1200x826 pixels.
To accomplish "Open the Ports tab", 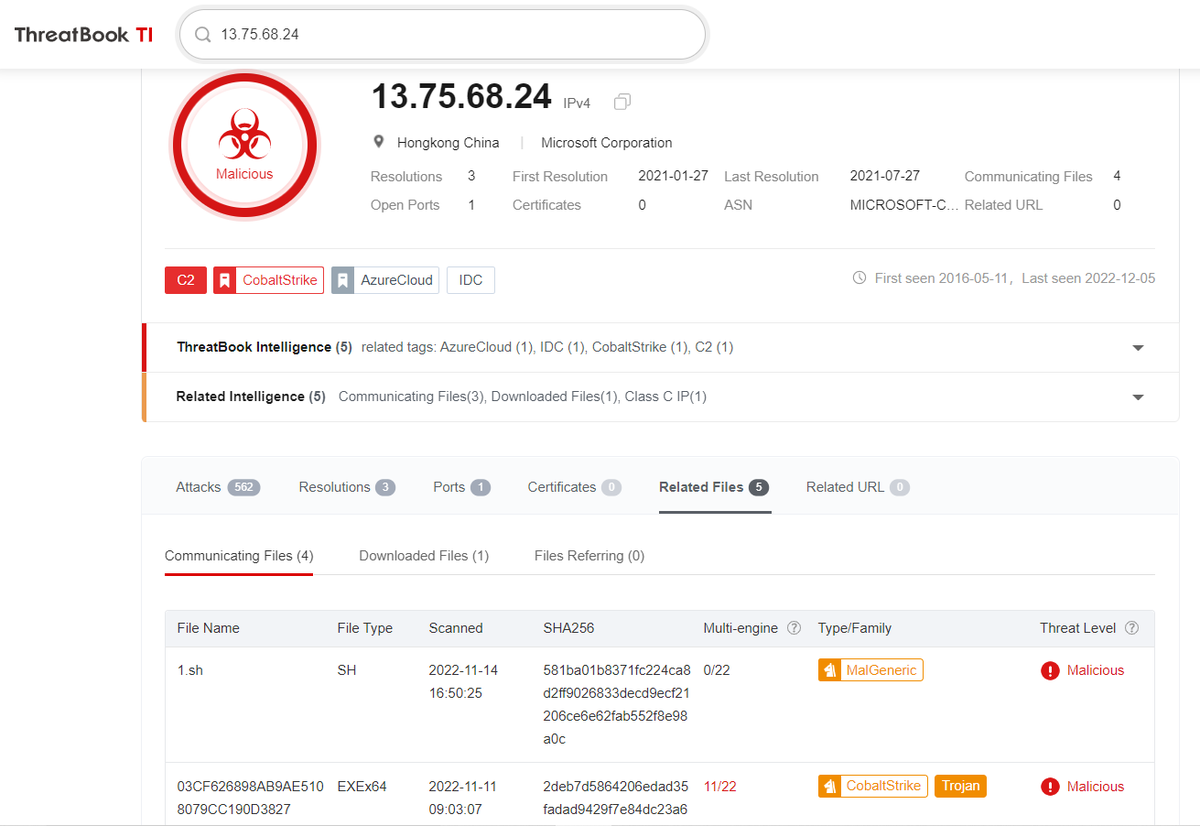I will (x=461, y=487).
